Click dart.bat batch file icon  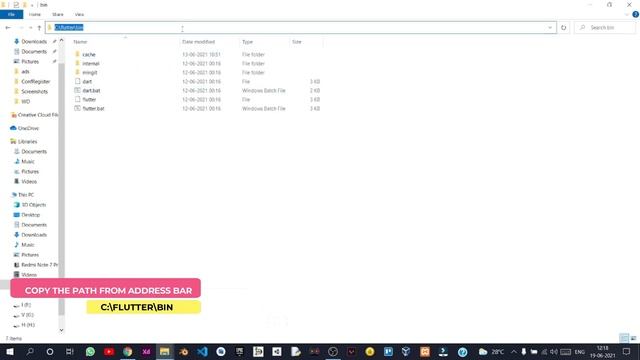click(x=77, y=90)
